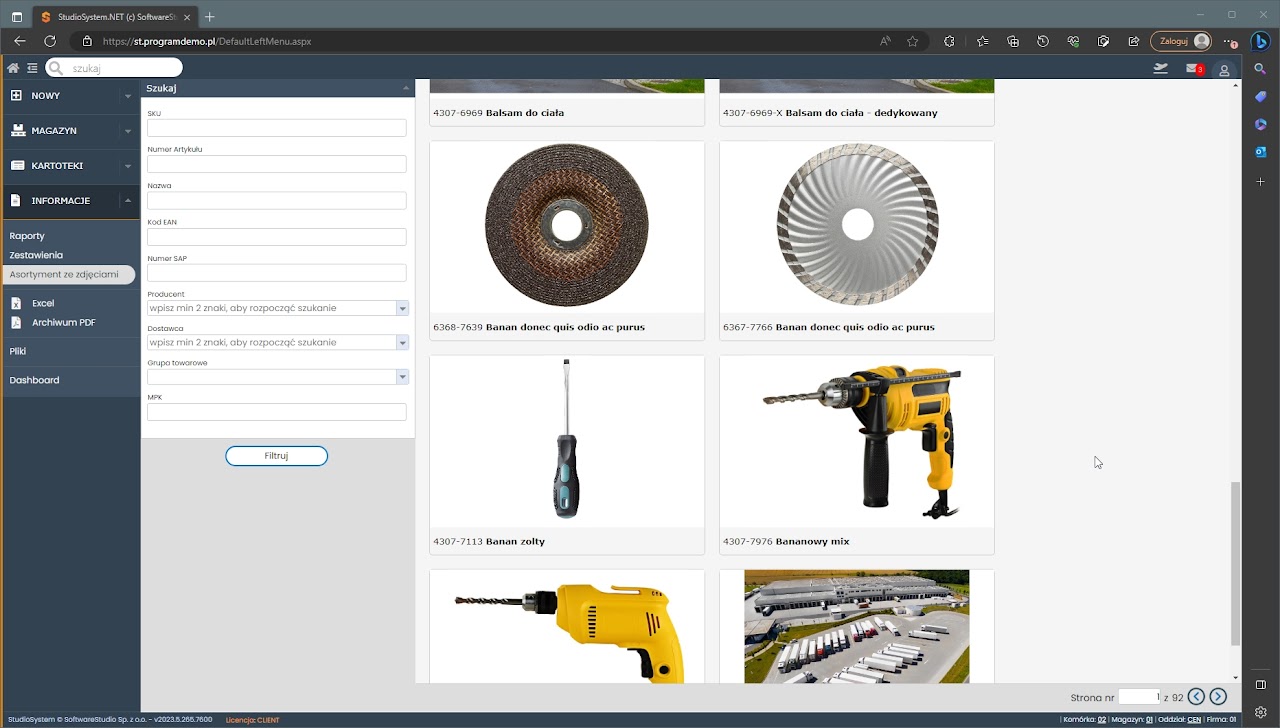Image resolution: width=1280 pixels, height=728 pixels.
Task: Click the Excel export icon in sidebar
Action: 16,303
